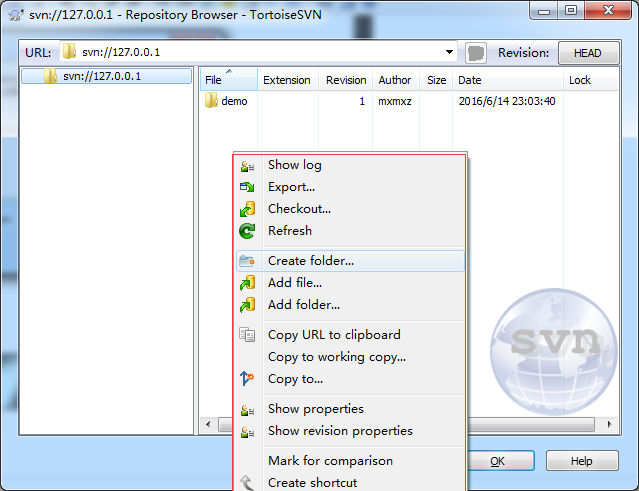Image resolution: width=639 pixels, height=491 pixels.
Task: Click the Show revision properties icon
Action: click(247, 432)
